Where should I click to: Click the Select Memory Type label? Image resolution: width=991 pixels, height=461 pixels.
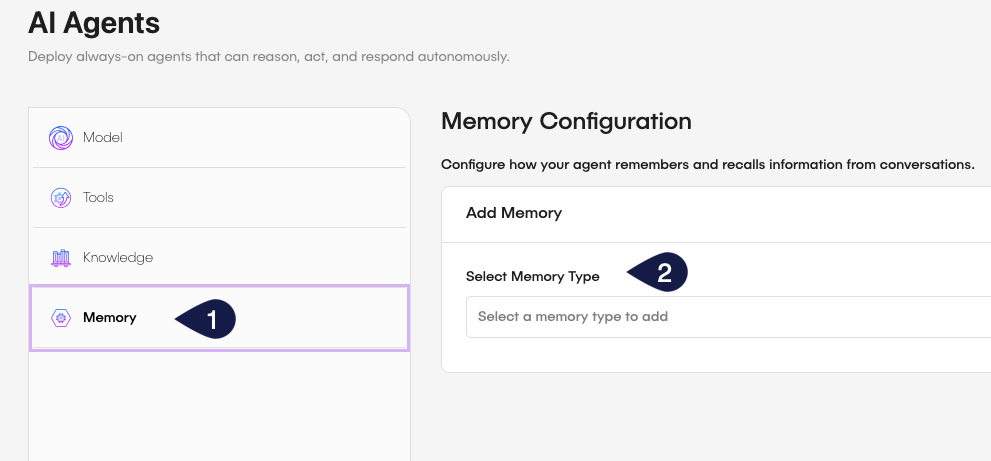(x=533, y=277)
